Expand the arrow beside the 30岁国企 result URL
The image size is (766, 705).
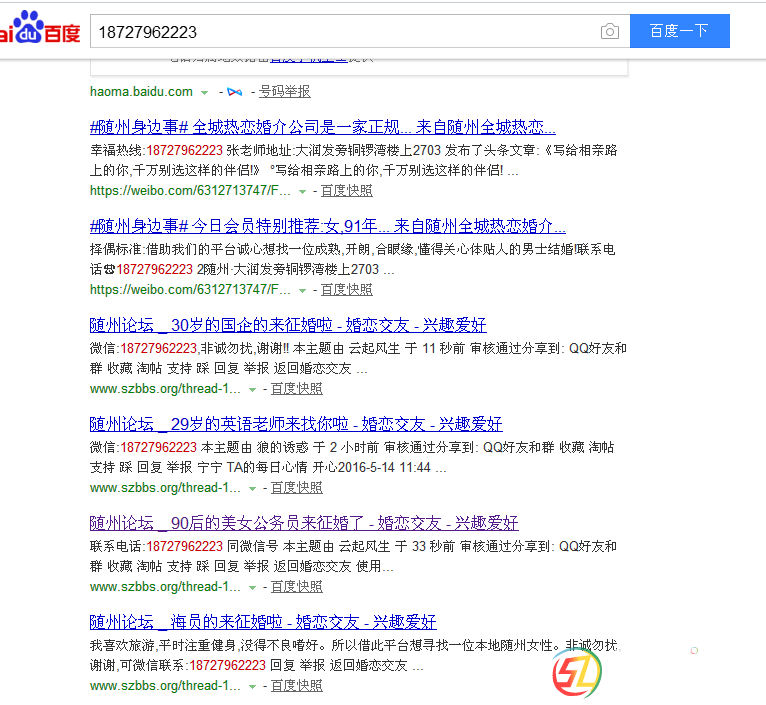[x=253, y=389]
